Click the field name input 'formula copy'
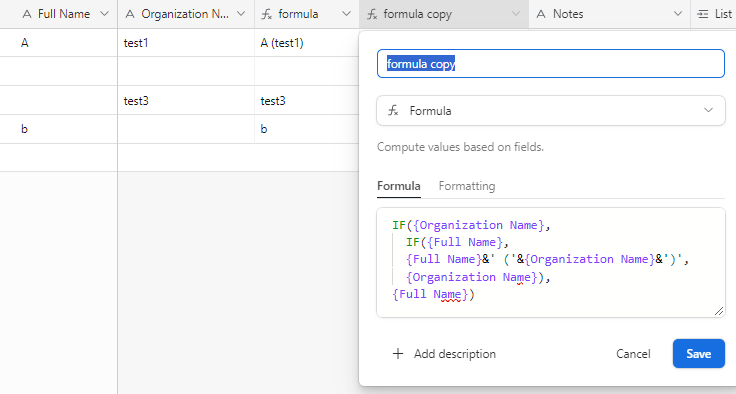The image size is (736, 394). coord(551,63)
